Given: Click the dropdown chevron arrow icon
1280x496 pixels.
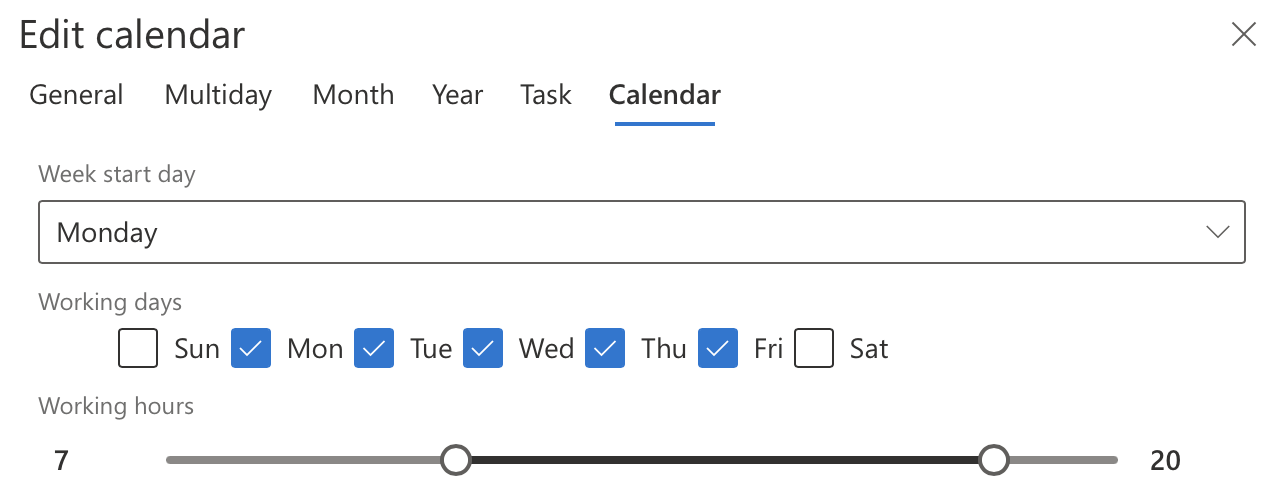Looking at the screenshot, I should (1217, 233).
